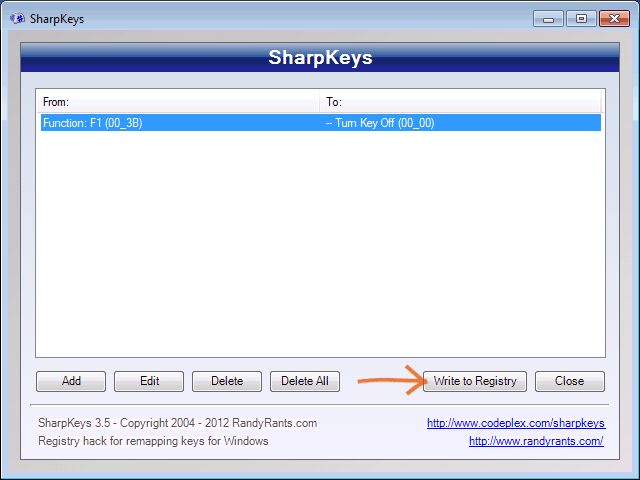Click empty space in the mappings list

click(x=320, y=250)
